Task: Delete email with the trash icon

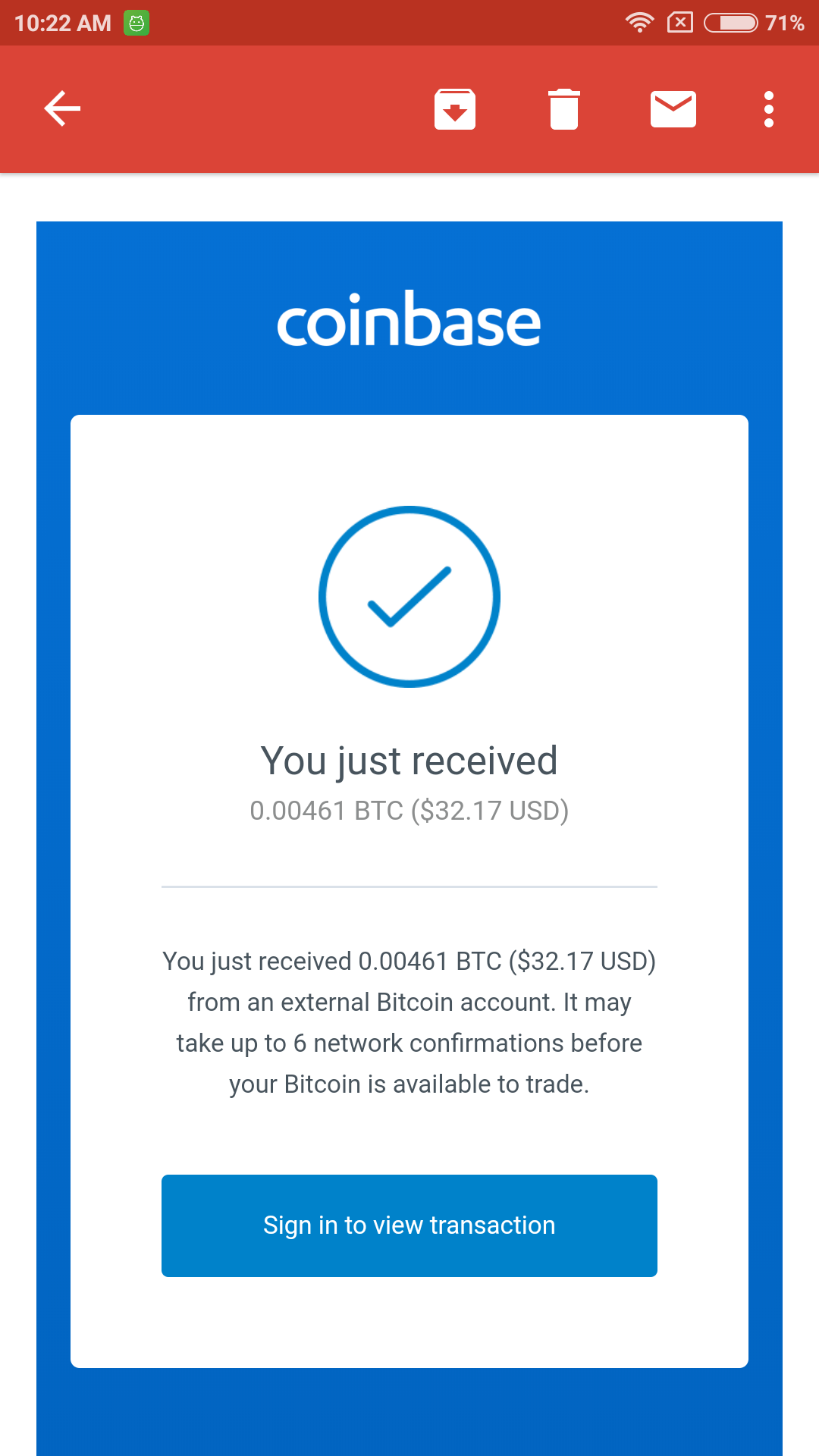Action: pos(563,109)
